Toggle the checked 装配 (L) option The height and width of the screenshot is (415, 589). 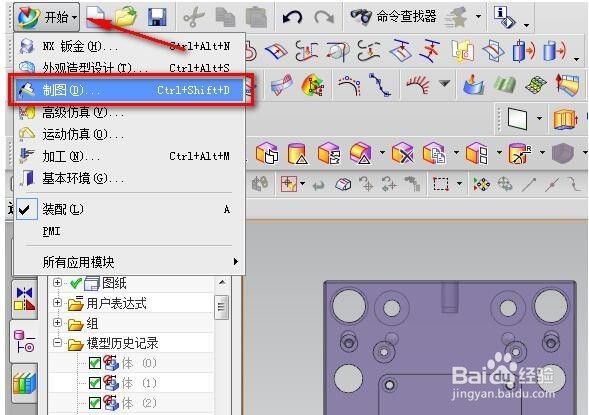tap(130, 209)
